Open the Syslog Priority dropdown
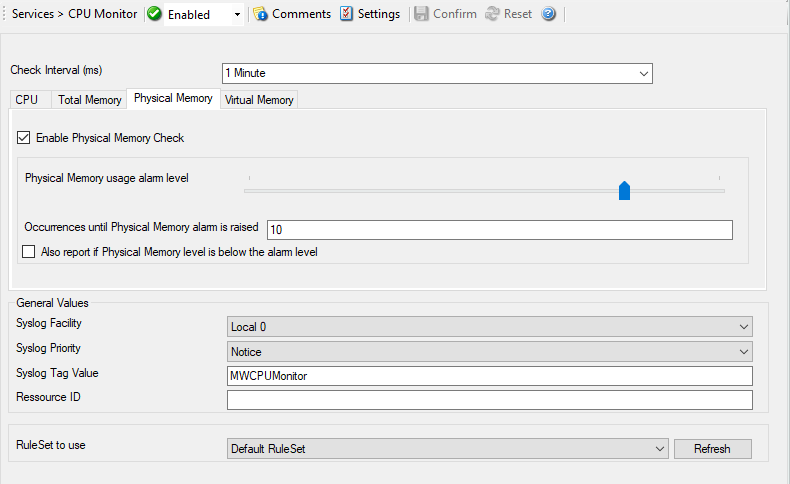Image resolution: width=790 pixels, height=484 pixels. coord(742,351)
